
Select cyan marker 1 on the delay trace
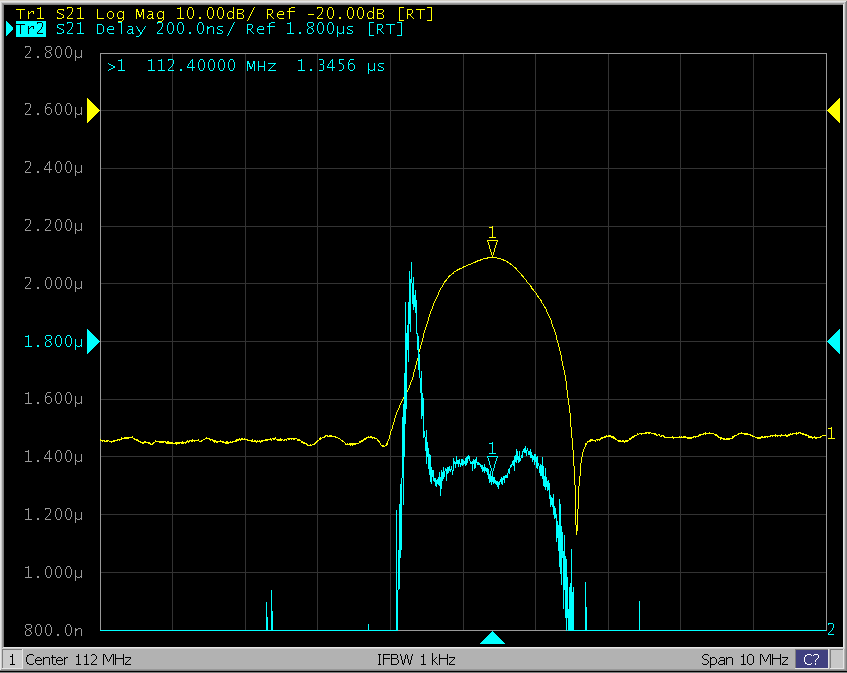[492, 463]
